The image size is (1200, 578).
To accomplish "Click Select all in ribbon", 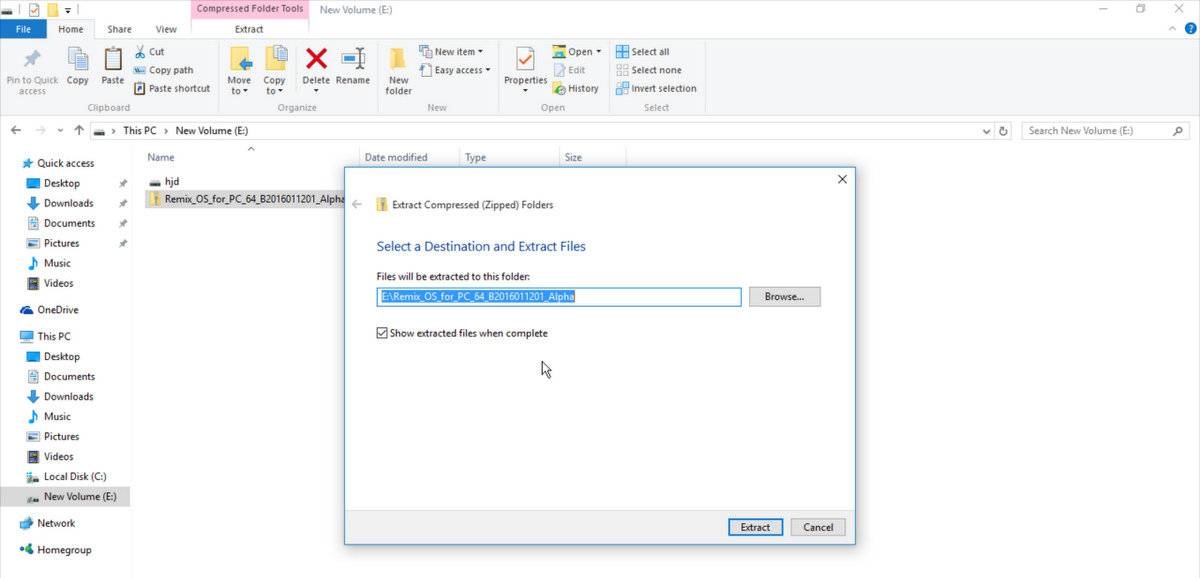I will click(643, 52).
